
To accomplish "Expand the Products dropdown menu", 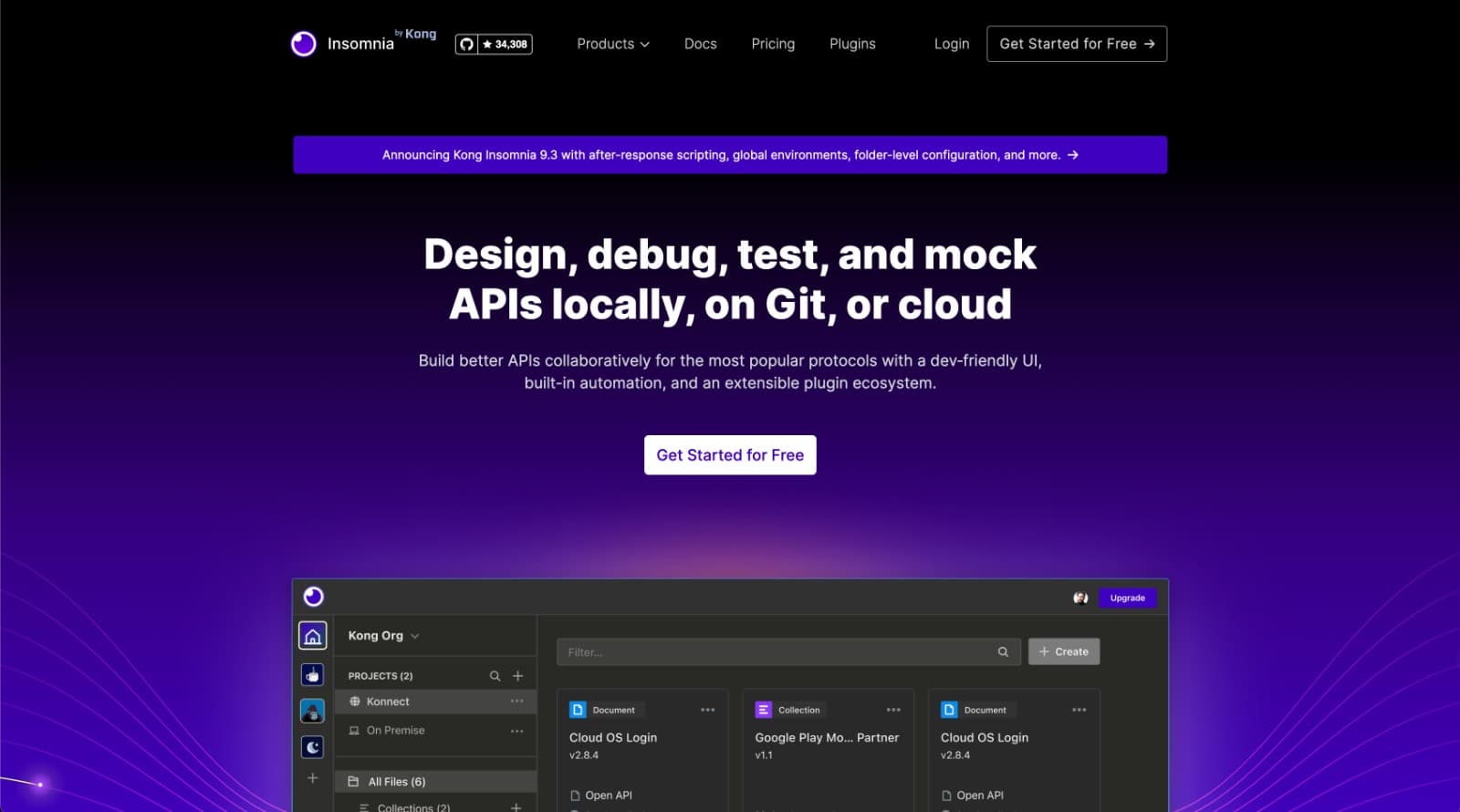I will point(613,44).
